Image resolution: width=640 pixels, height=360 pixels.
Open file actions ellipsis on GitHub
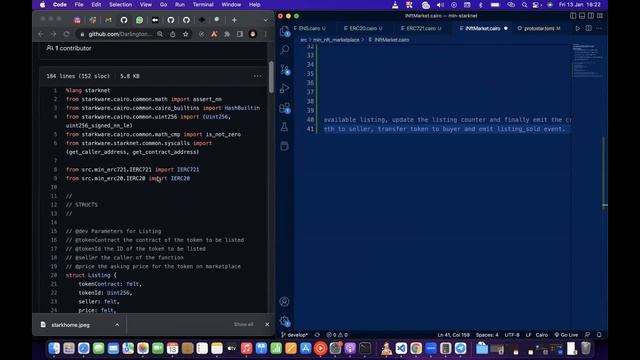click(x=258, y=76)
